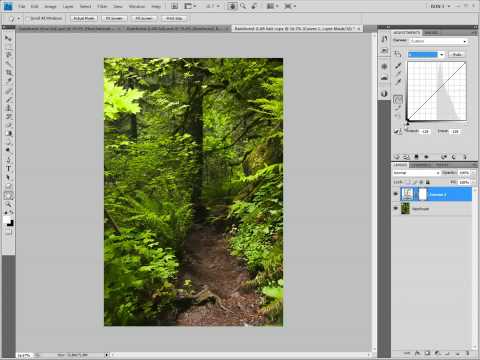Open the Screen Mode dropdown
The height and width of the screenshot is (360, 480).
point(290,6)
